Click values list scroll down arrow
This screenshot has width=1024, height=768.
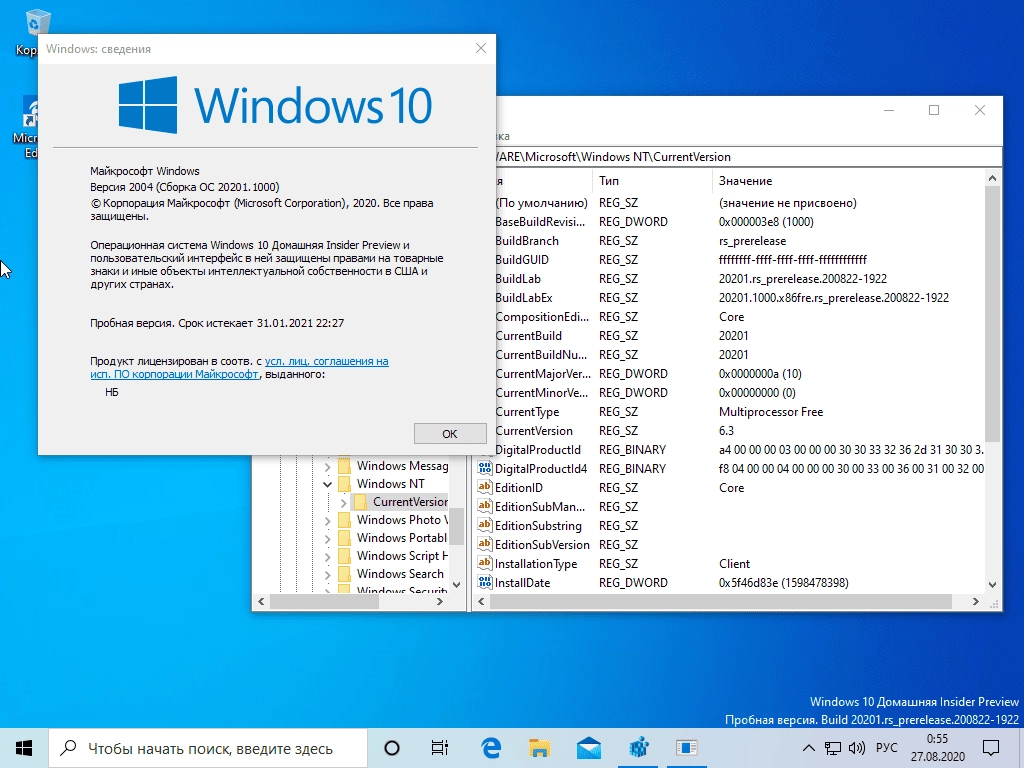point(992,584)
